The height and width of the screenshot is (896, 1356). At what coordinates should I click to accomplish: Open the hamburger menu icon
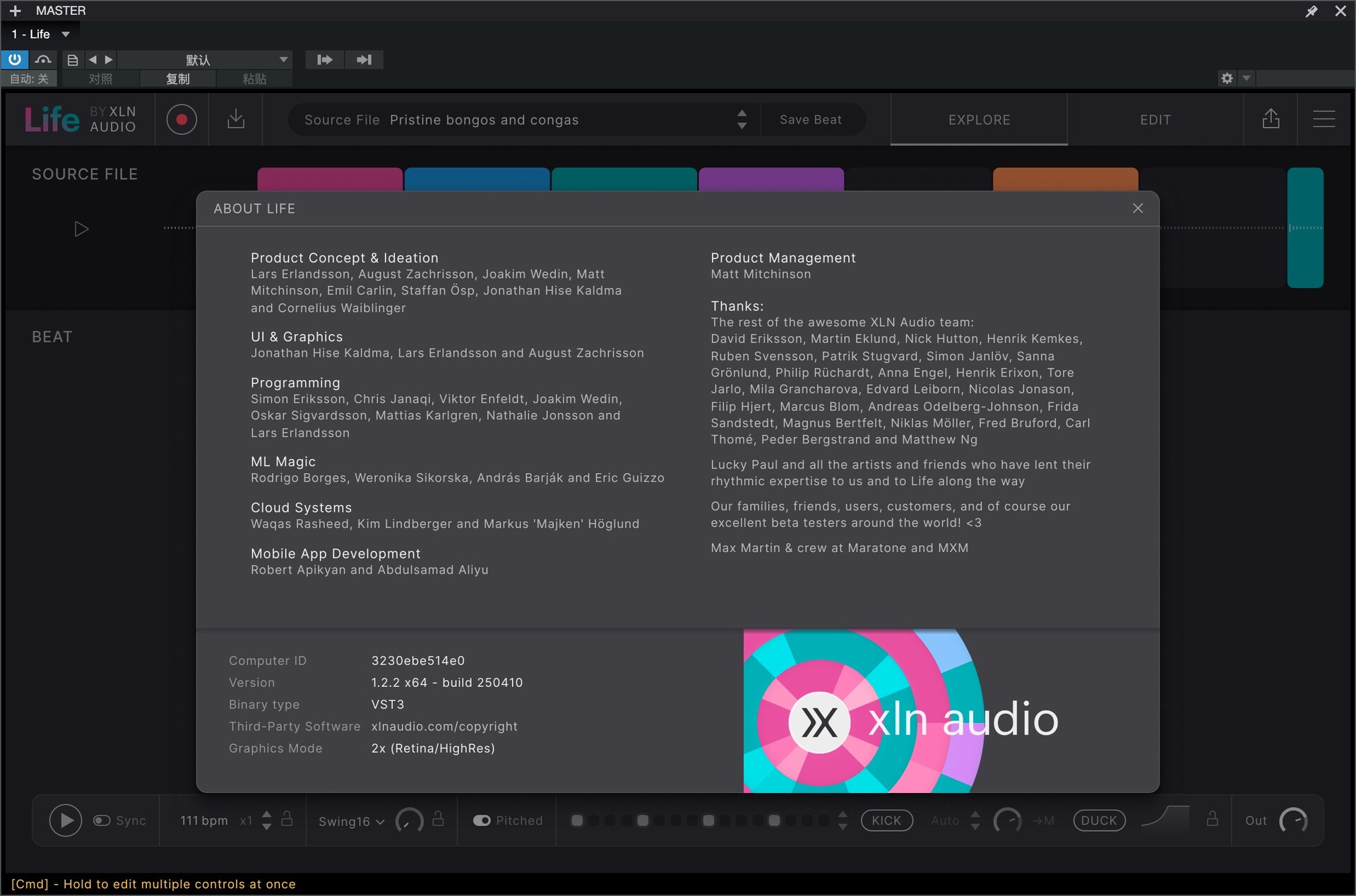click(x=1324, y=119)
